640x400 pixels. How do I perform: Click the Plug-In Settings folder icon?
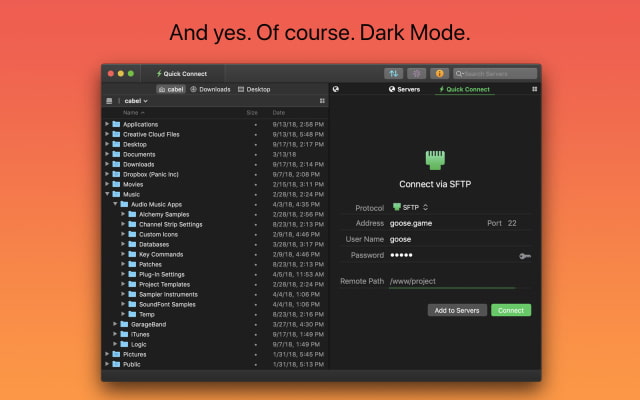132,274
